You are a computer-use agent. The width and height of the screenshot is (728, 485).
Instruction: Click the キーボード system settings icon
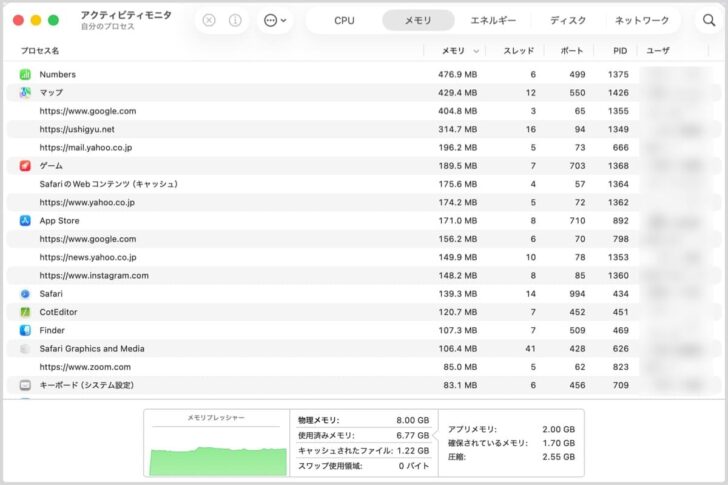click(x=25, y=385)
